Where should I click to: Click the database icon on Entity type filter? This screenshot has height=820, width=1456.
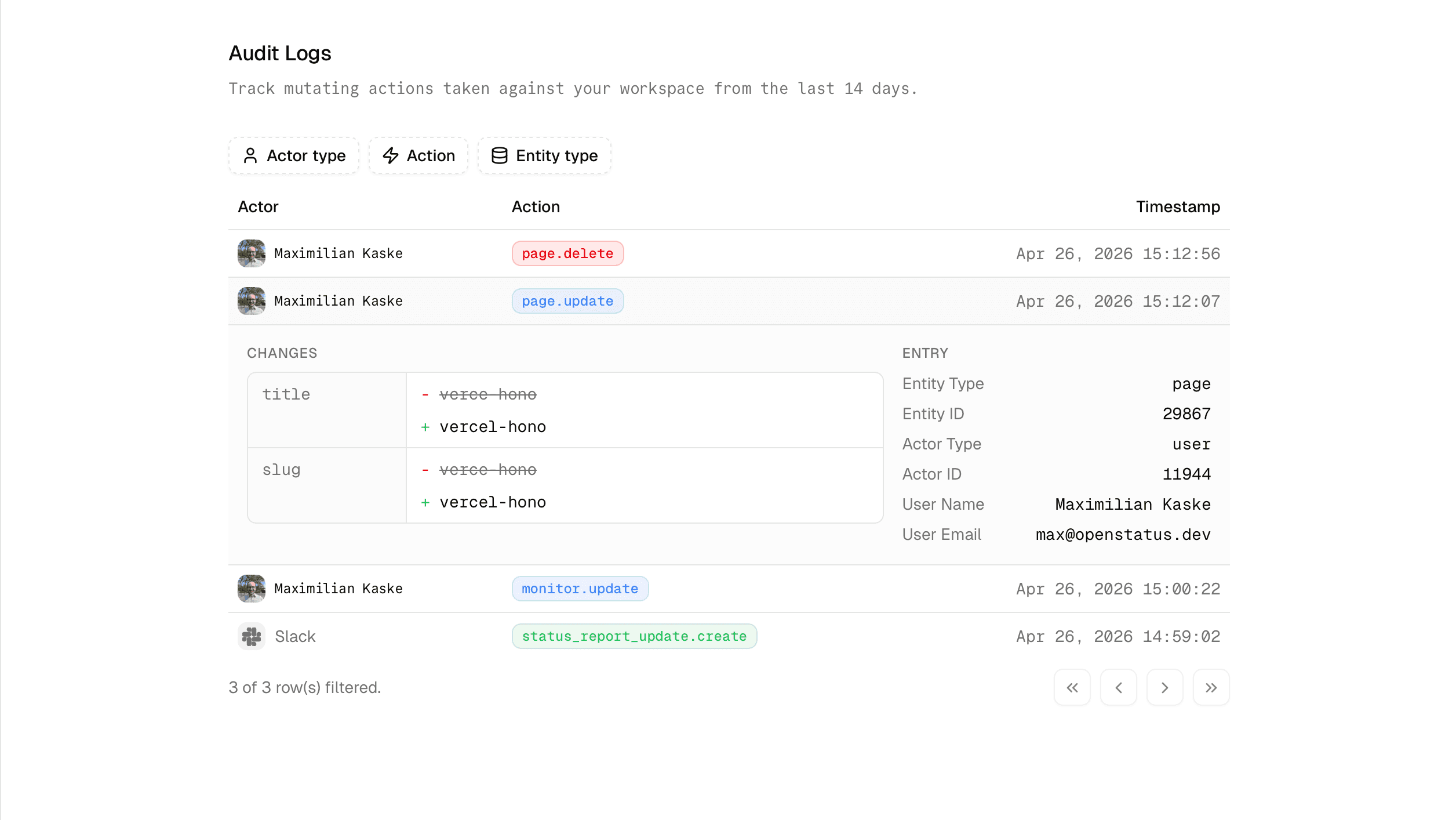pyautogui.click(x=499, y=155)
